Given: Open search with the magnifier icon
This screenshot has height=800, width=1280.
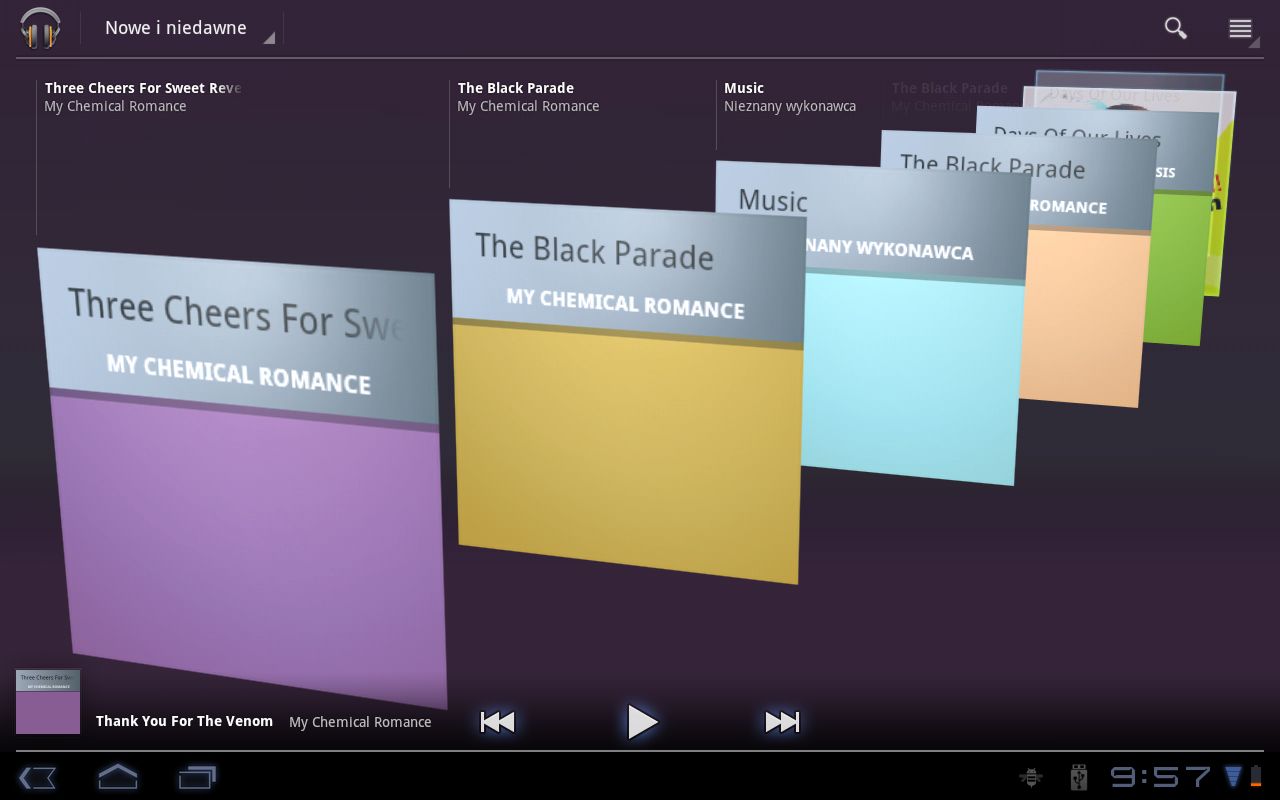Looking at the screenshot, I should point(1176,28).
